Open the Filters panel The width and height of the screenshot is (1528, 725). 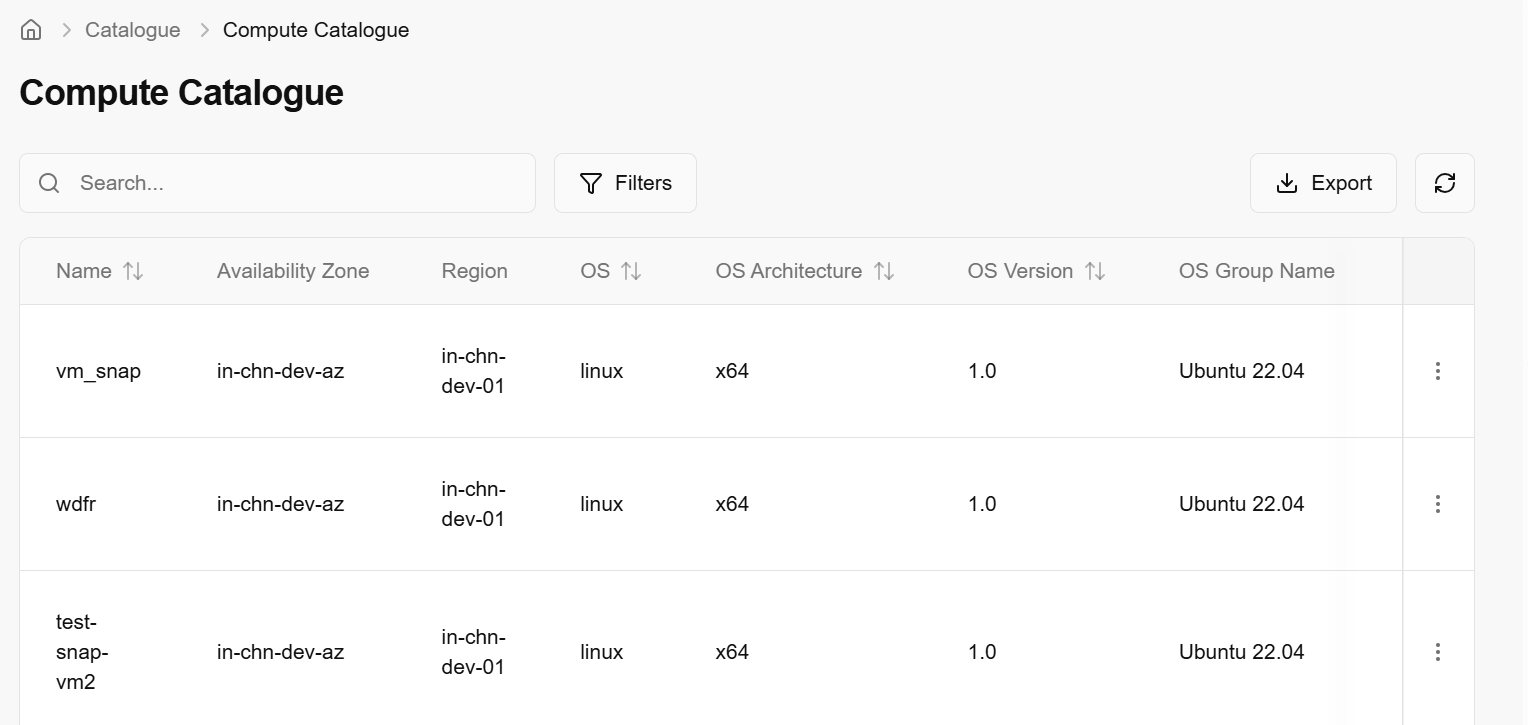tap(625, 183)
